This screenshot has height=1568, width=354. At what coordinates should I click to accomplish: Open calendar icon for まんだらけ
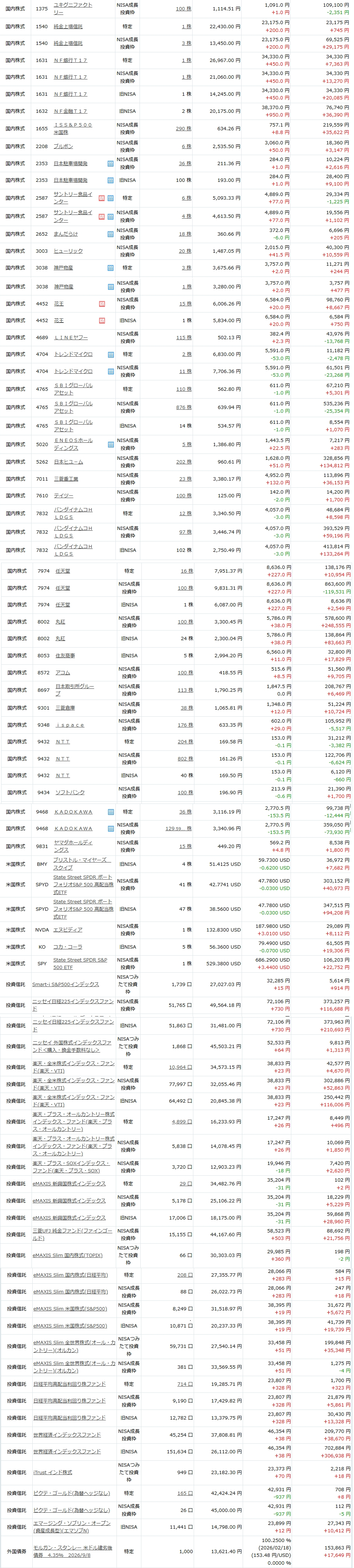(110, 234)
